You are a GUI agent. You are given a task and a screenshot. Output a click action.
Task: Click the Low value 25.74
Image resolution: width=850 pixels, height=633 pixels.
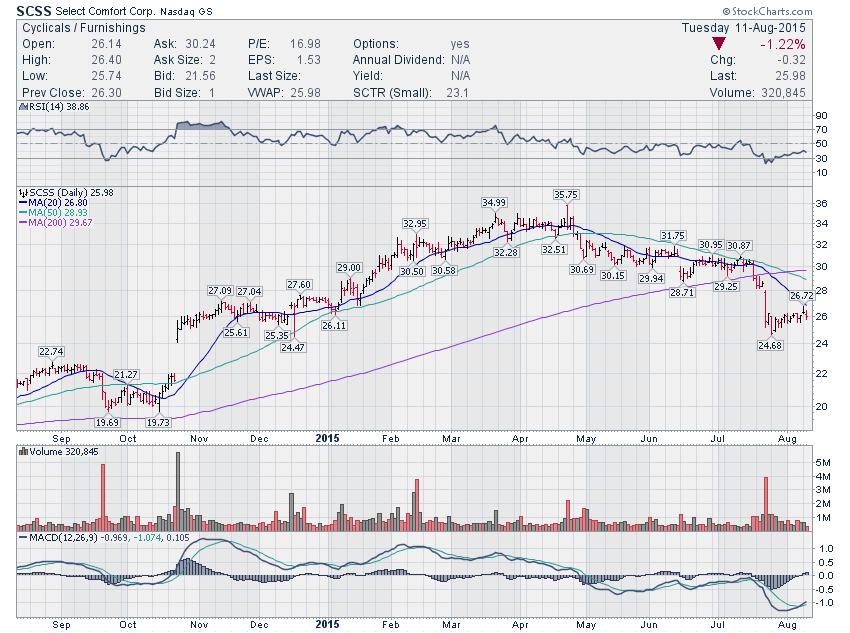[x=106, y=75]
